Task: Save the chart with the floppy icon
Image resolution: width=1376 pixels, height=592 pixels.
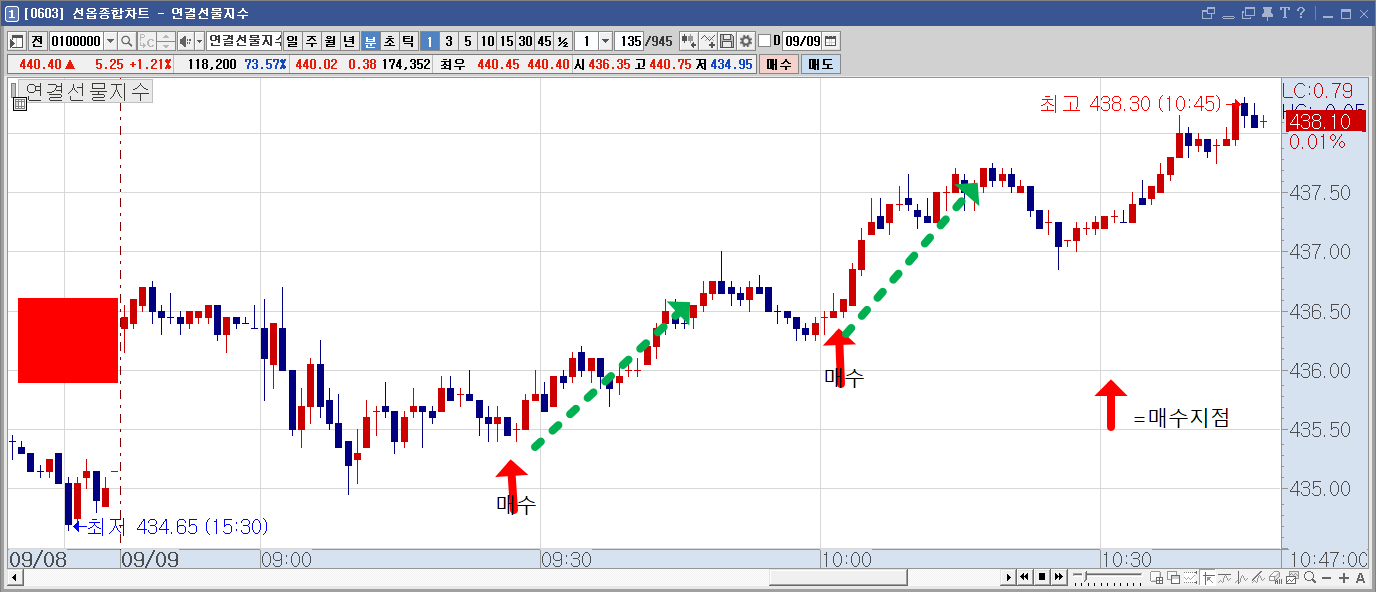Action: pos(727,41)
